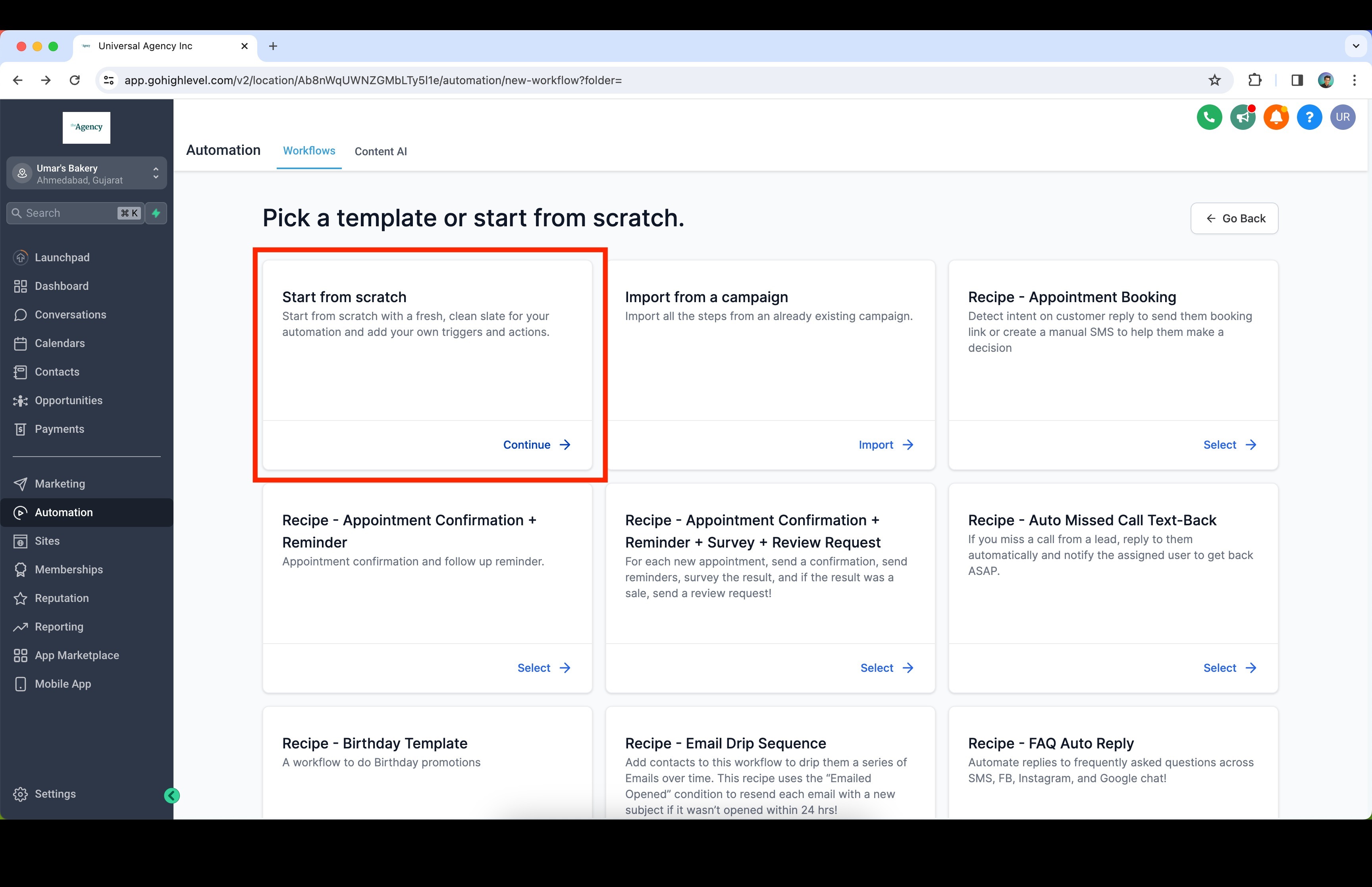Open the Chrome tab search chevron
This screenshot has height=887, width=1372.
point(1355,46)
